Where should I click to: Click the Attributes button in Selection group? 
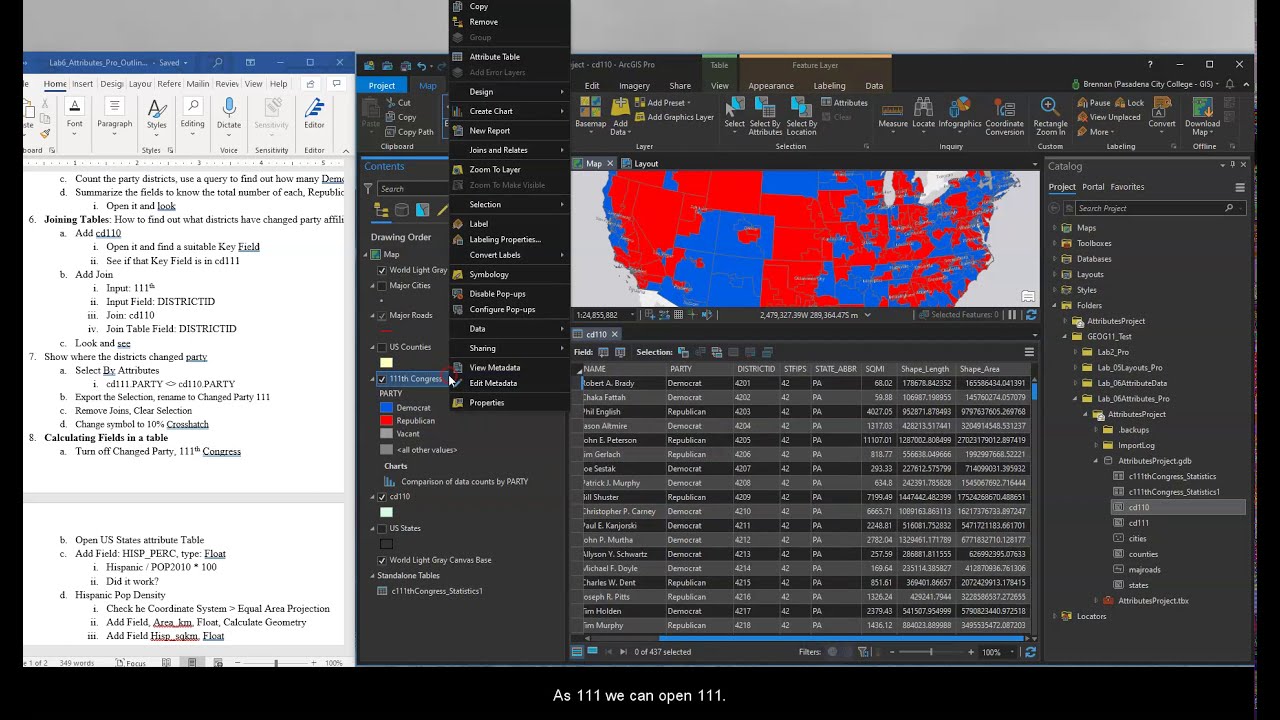[844, 102]
